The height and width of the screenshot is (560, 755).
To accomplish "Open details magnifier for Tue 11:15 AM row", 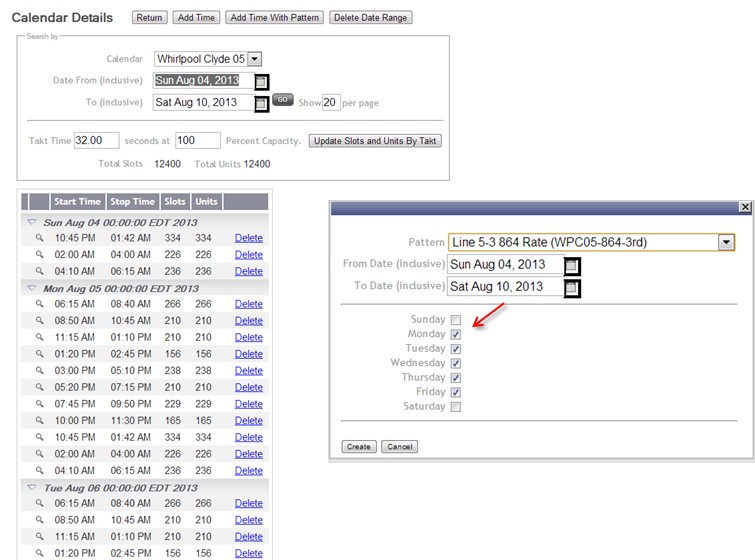I will [x=39, y=536].
